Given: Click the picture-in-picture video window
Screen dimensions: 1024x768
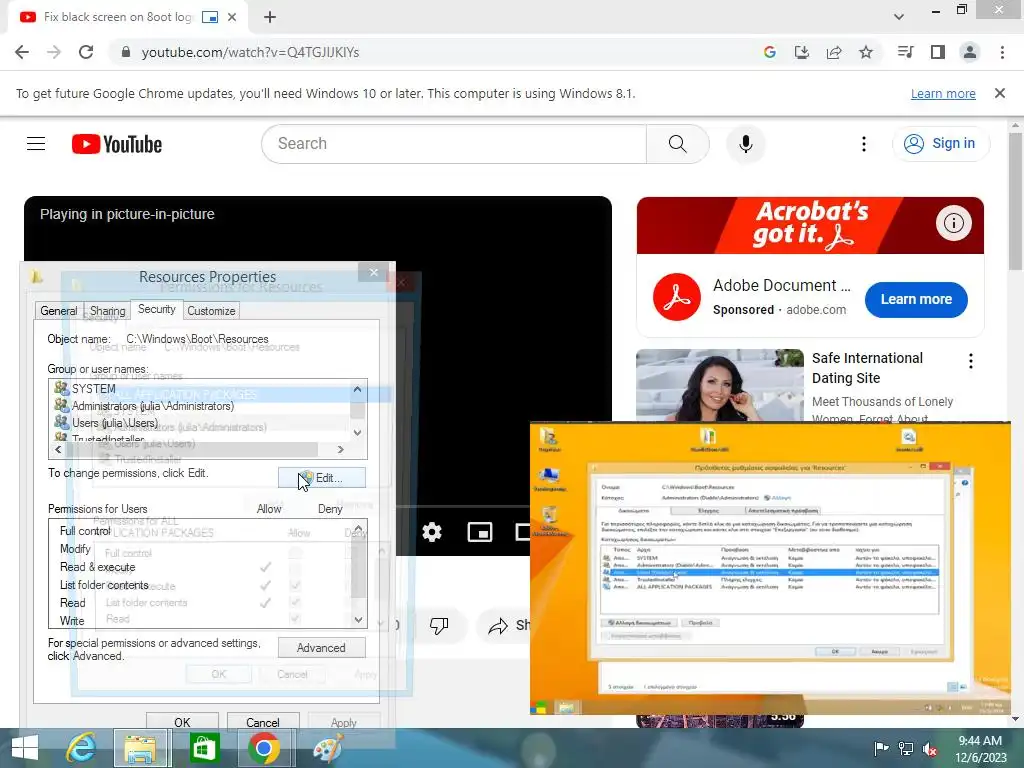Looking at the screenshot, I should point(770,568).
